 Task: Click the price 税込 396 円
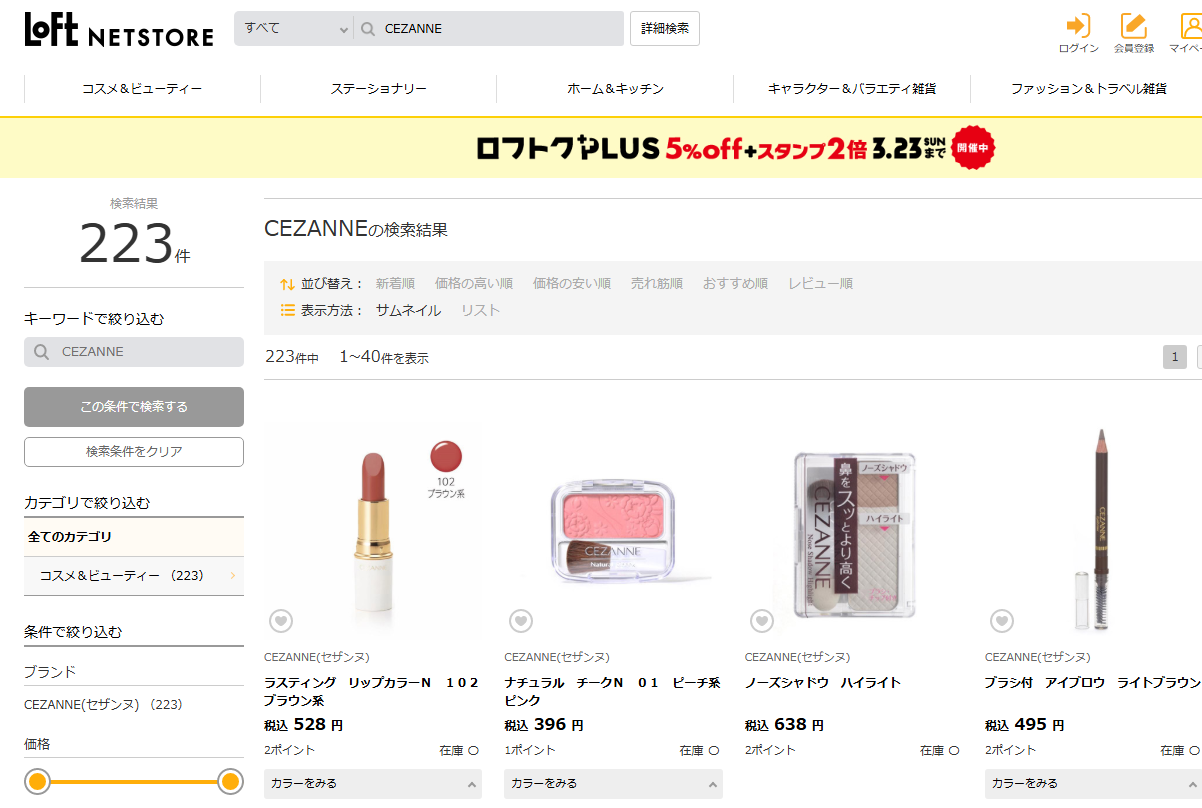[x=544, y=725]
